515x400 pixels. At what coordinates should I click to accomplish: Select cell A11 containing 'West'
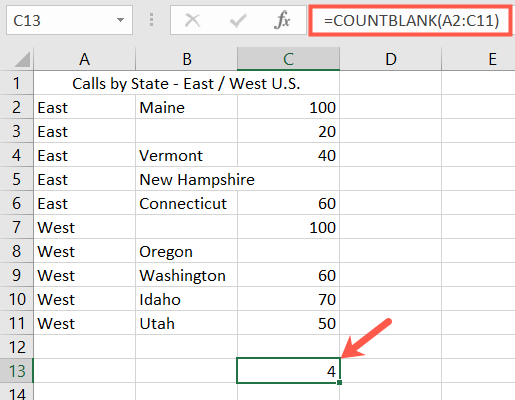(x=85, y=323)
